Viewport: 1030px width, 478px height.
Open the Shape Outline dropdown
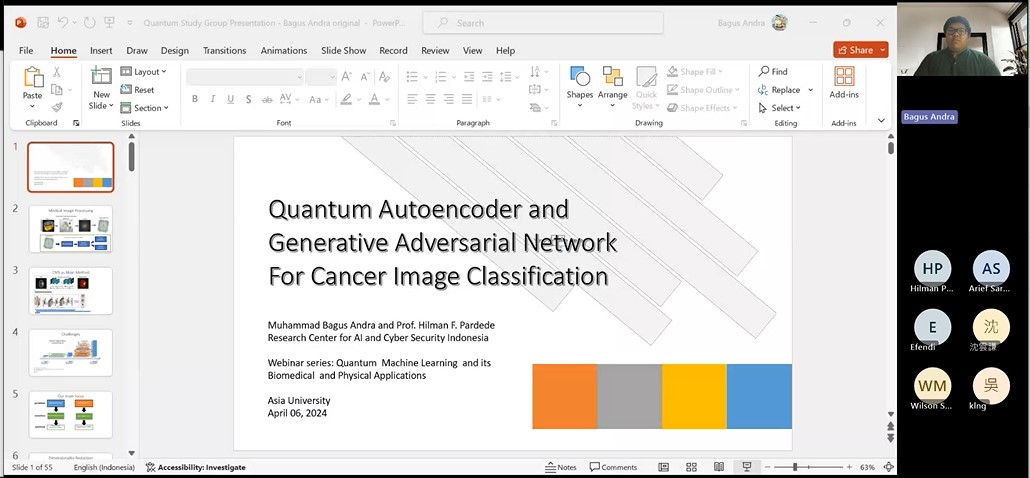[x=703, y=90]
